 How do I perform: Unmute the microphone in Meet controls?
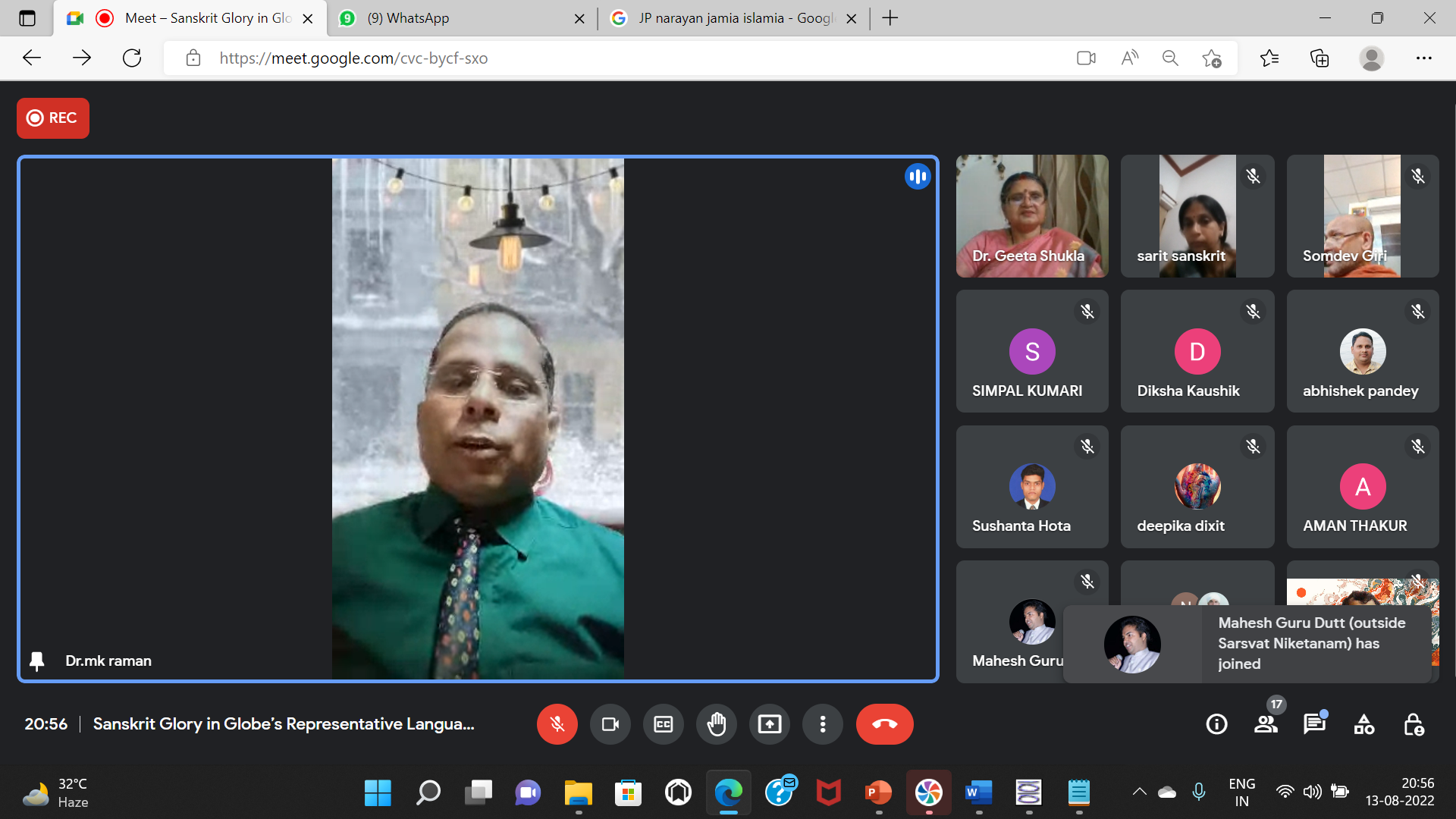pyautogui.click(x=557, y=724)
